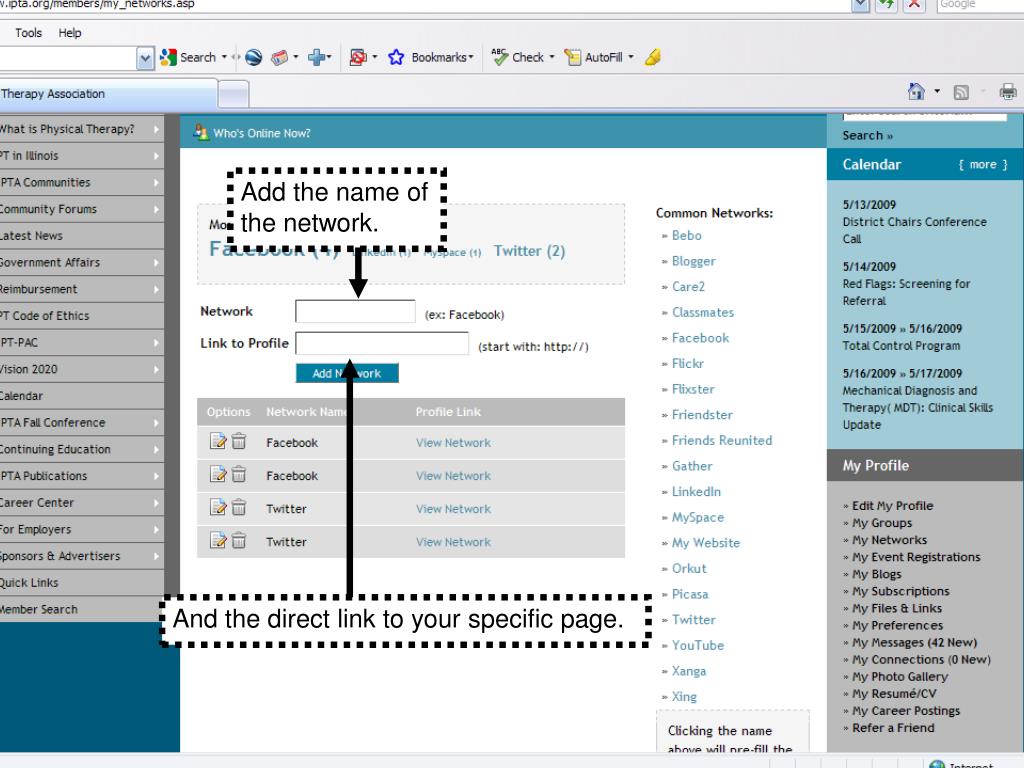Edit the first Twitter network row
The width and height of the screenshot is (1024, 768).
tap(218, 507)
